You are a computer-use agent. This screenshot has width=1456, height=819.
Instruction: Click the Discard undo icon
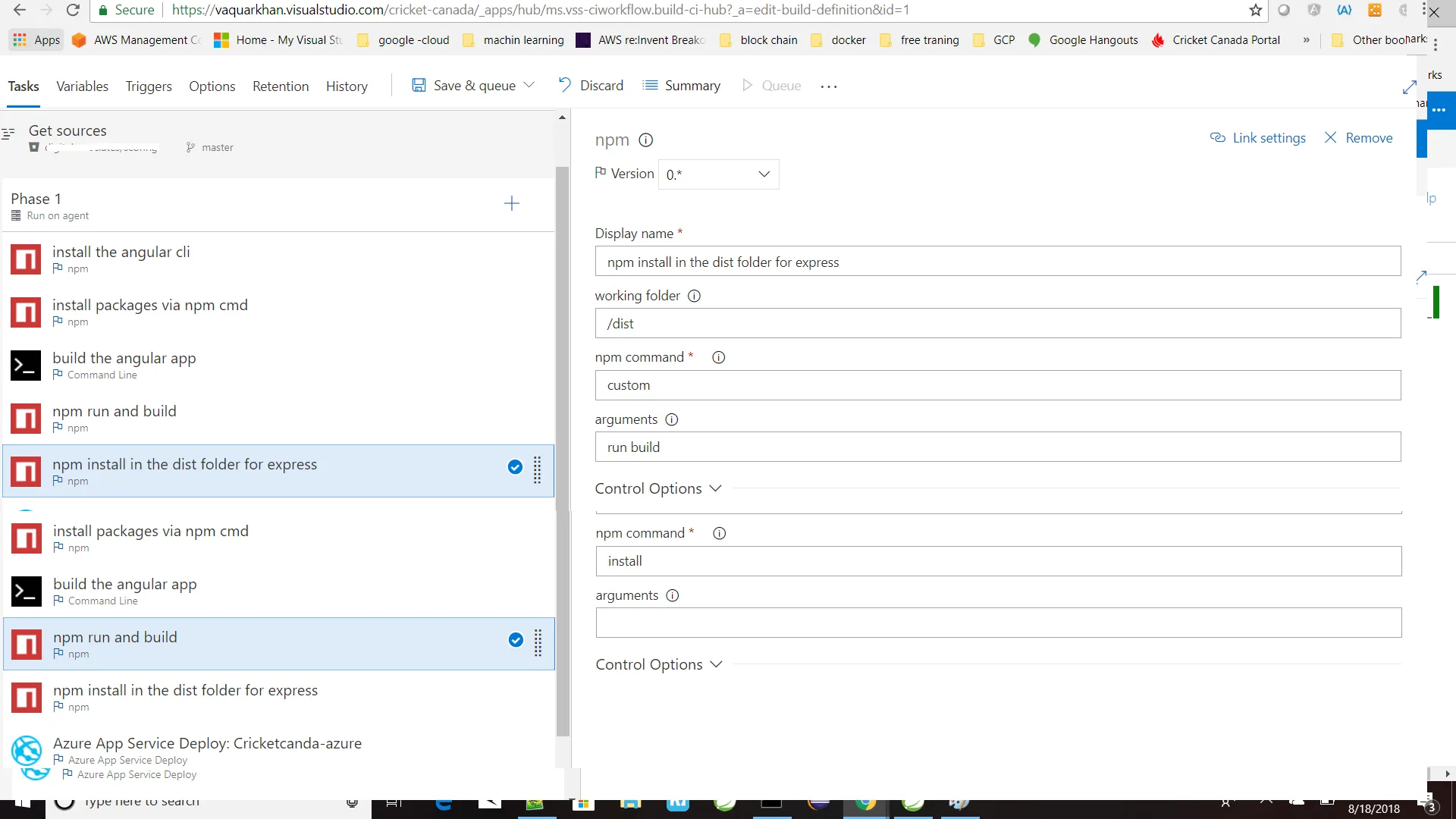[565, 85]
